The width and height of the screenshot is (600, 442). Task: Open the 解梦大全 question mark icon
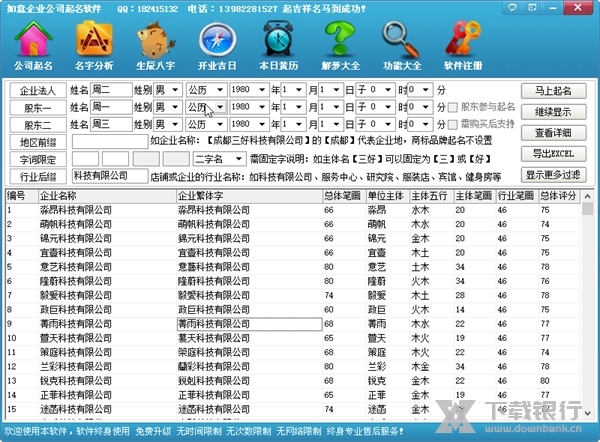[341, 45]
